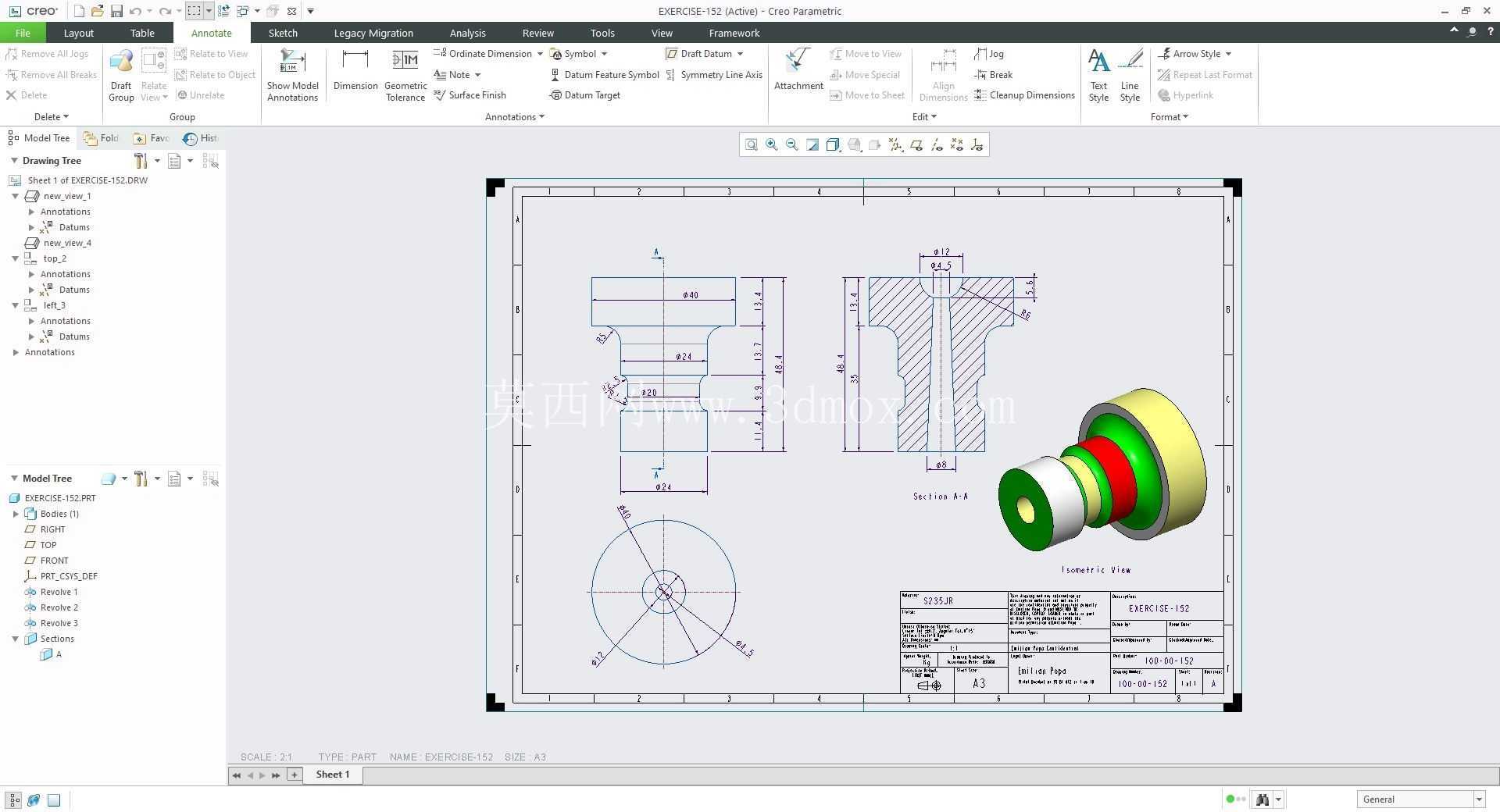
Task: Click the Datum Target tool
Action: (585, 95)
